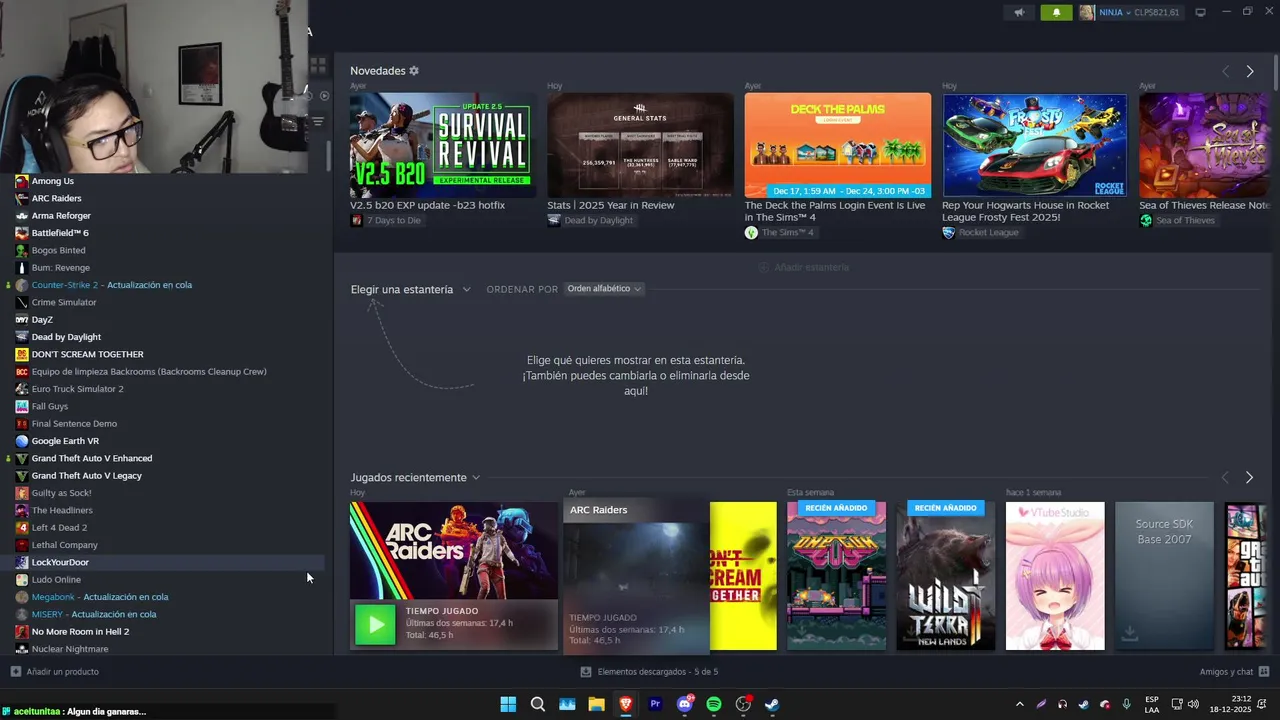Show previous recently played games
Viewport: 1280px width, 720px height.
(1225, 477)
